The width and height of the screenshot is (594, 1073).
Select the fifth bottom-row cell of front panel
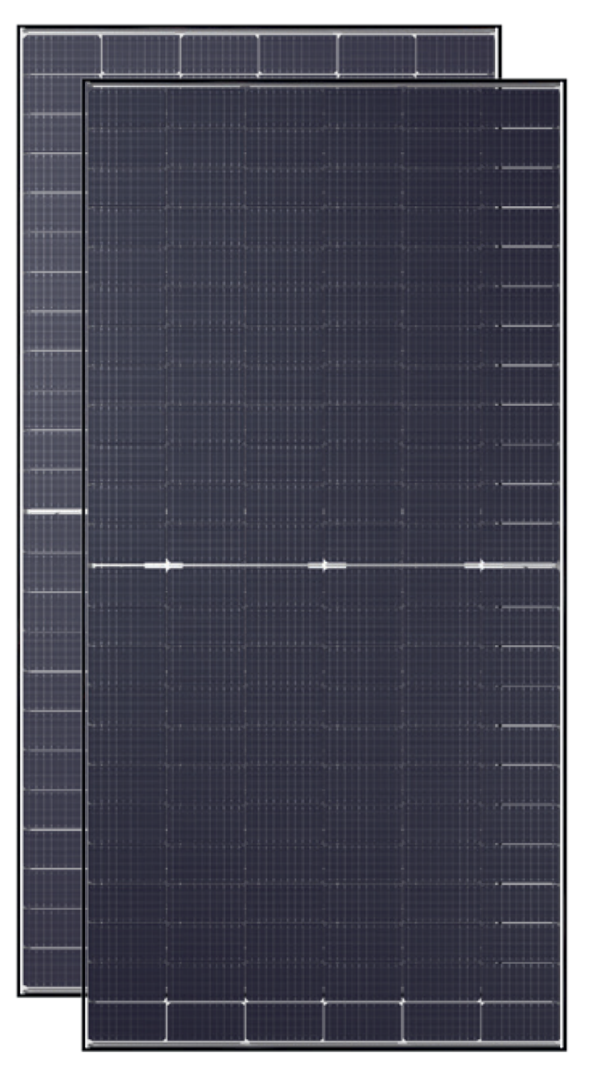(441, 1022)
